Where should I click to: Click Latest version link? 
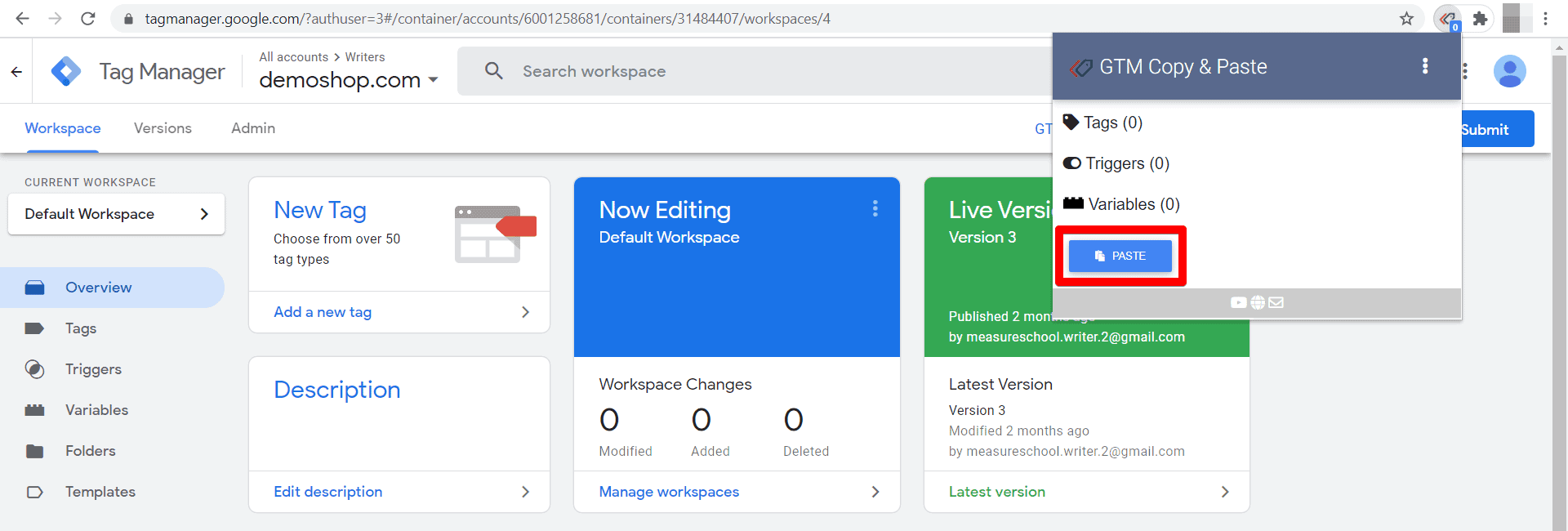(996, 492)
